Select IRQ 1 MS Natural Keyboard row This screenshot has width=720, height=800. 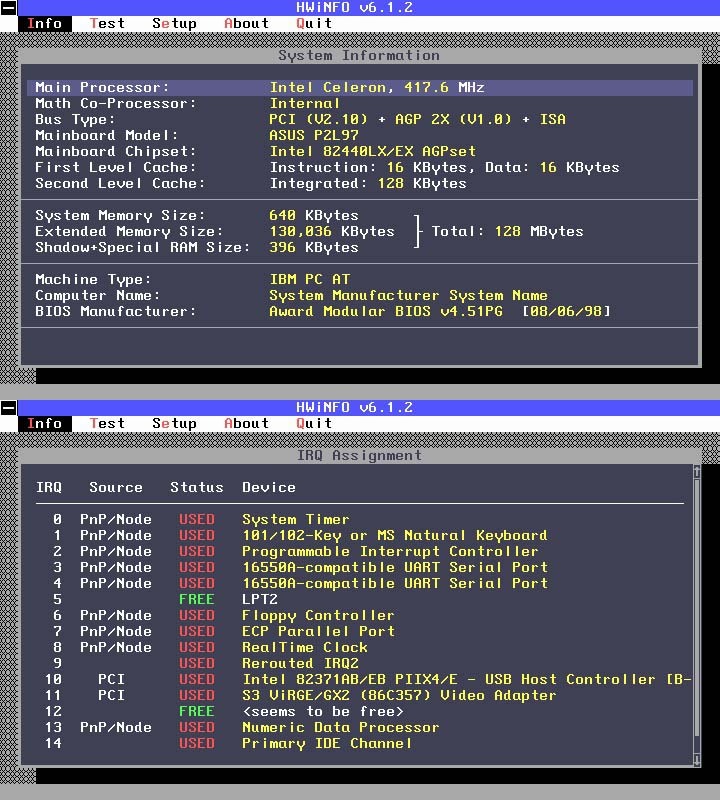click(360, 535)
